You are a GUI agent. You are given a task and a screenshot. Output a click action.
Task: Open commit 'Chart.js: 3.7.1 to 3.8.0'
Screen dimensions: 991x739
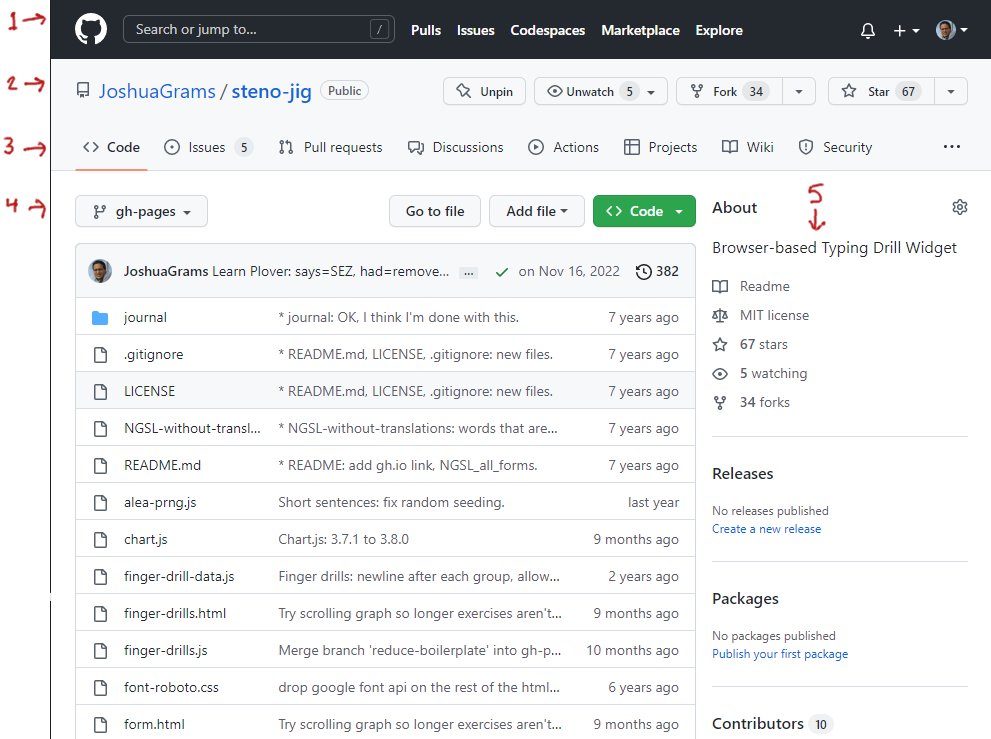[344, 539]
